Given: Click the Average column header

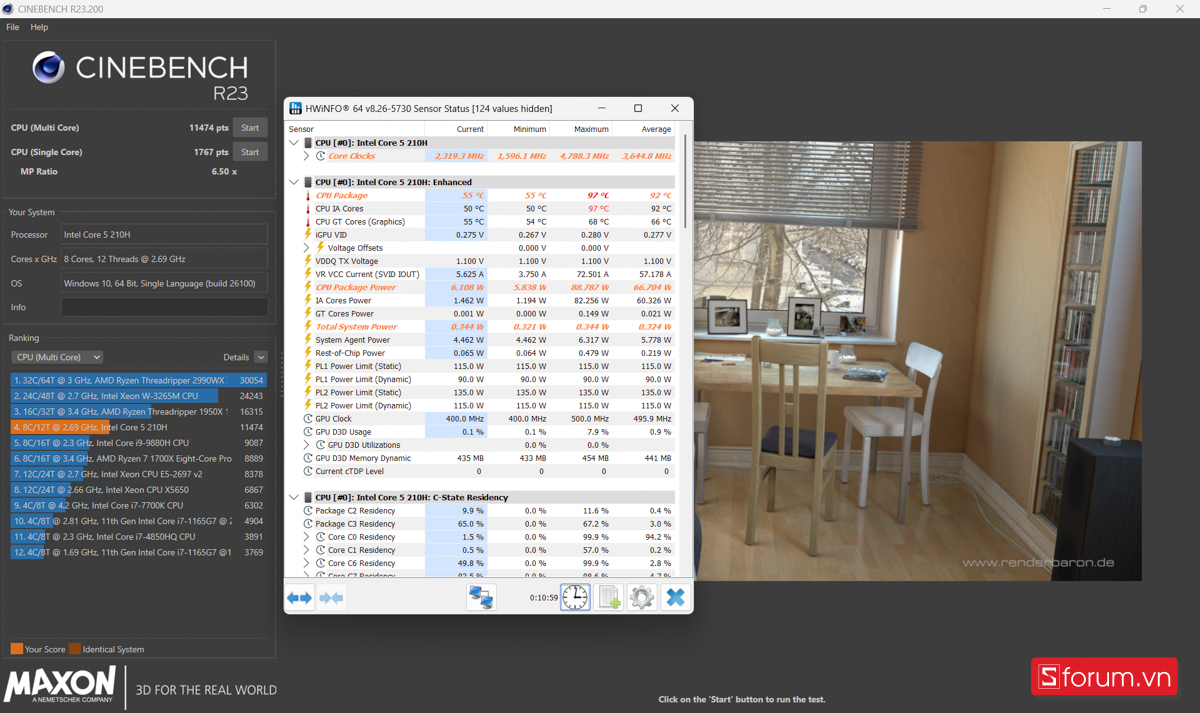Looking at the screenshot, I should [x=643, y=129].
